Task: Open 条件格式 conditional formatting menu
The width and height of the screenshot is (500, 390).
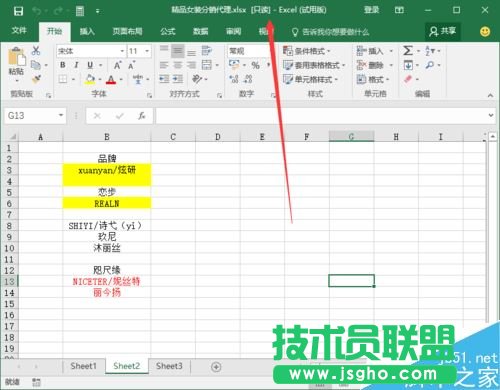Action: 307,51
